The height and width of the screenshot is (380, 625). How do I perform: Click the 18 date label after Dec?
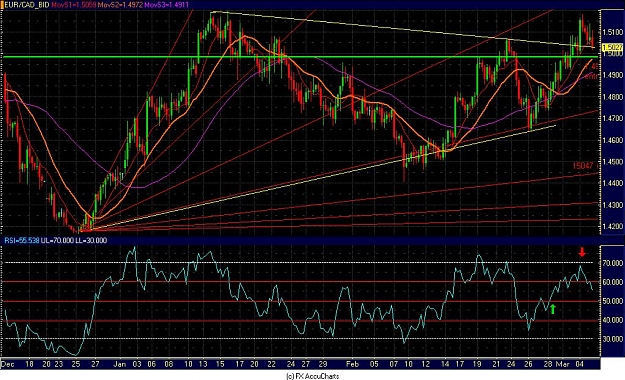(29, 364)
